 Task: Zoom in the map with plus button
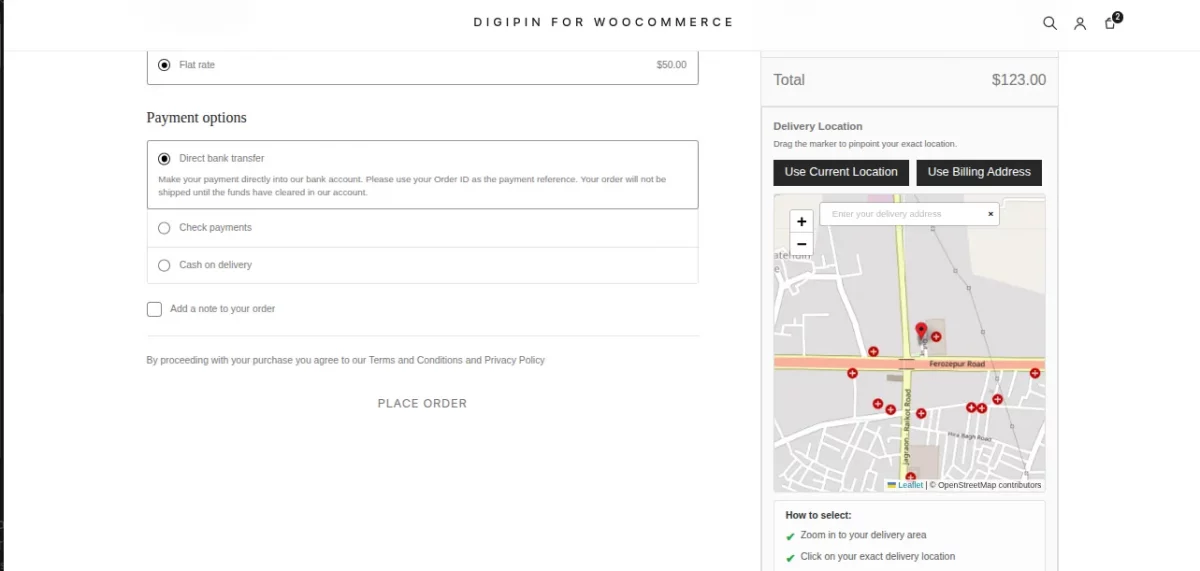pos(801,222)
